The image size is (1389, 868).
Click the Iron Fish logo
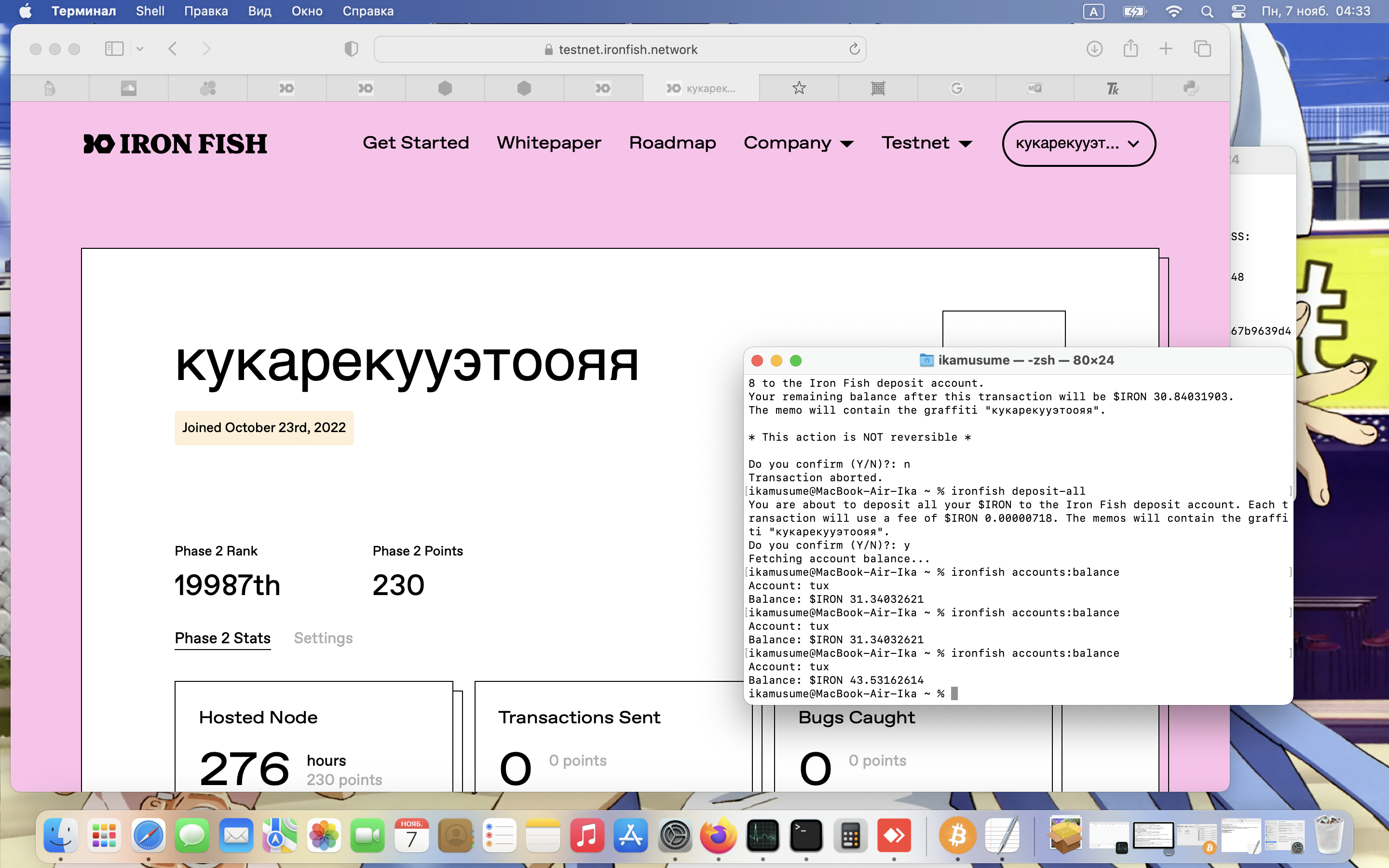[x=175, y=144]
